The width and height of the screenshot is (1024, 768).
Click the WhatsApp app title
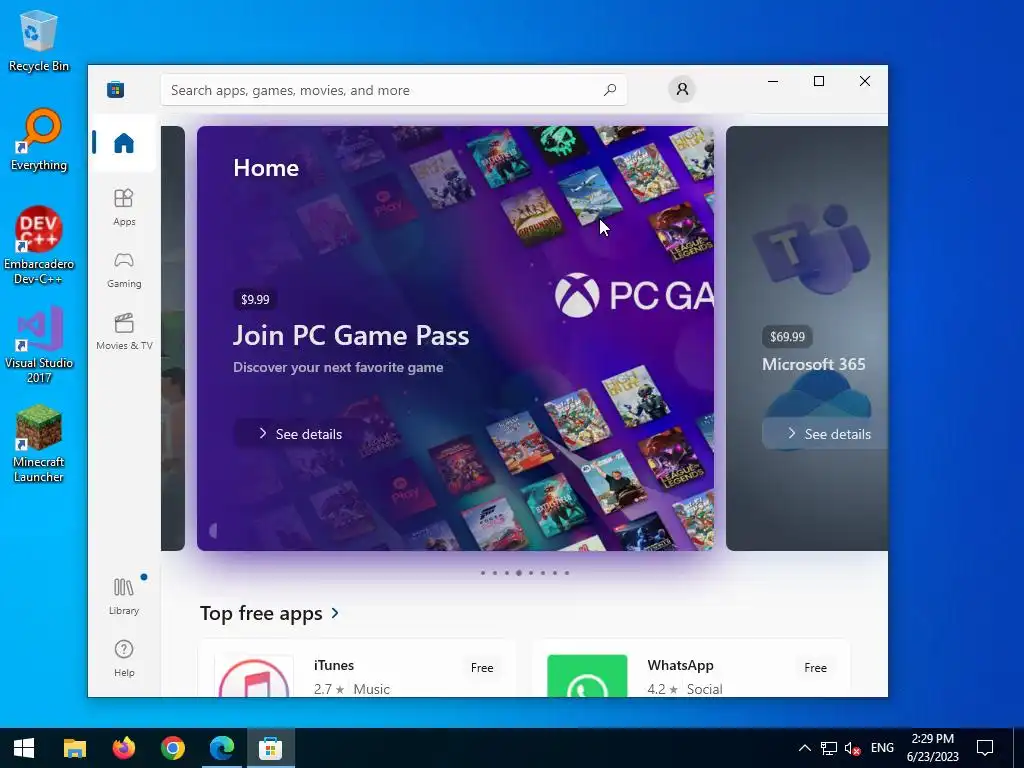pyautogui.click(x=680, y=665)
